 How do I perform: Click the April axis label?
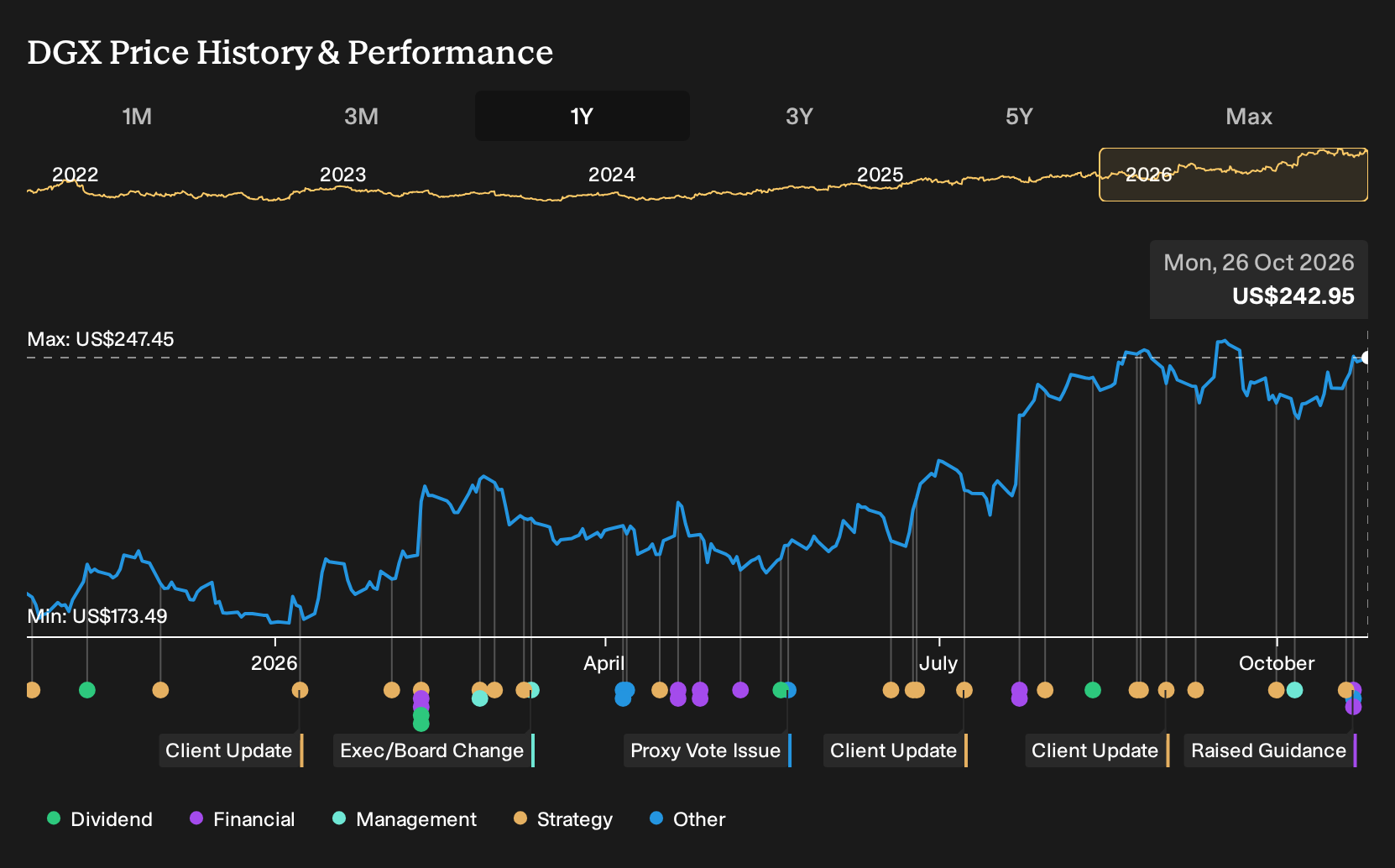tap(604, 663)
